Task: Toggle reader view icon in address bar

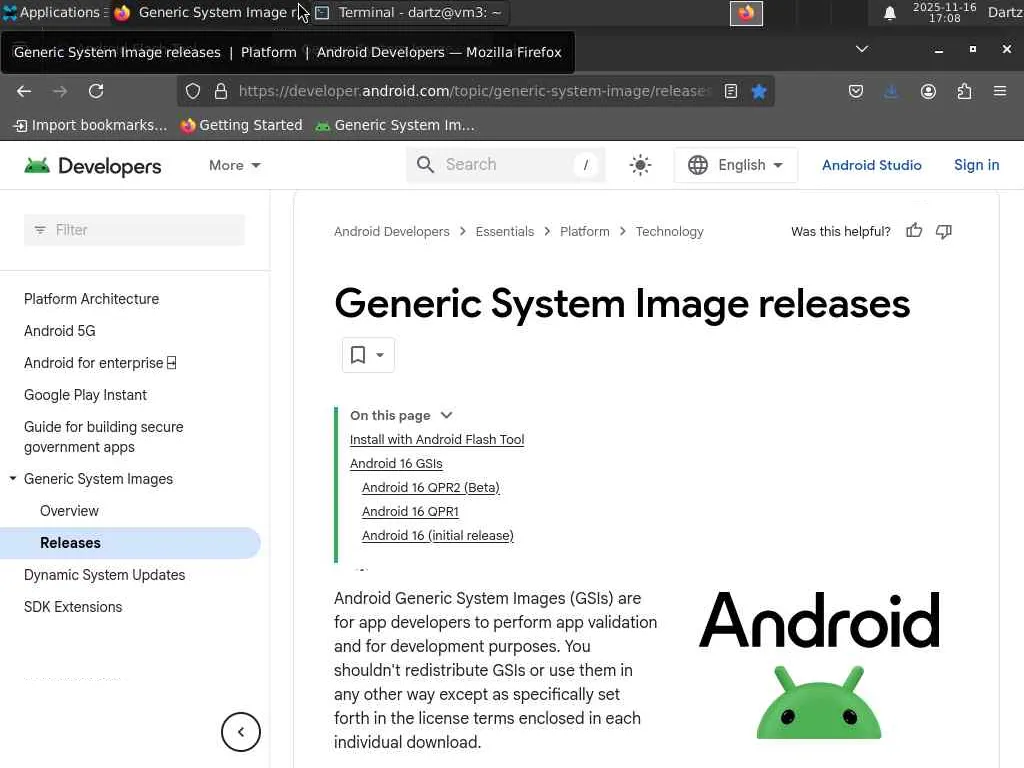Action: pos(731,91)
